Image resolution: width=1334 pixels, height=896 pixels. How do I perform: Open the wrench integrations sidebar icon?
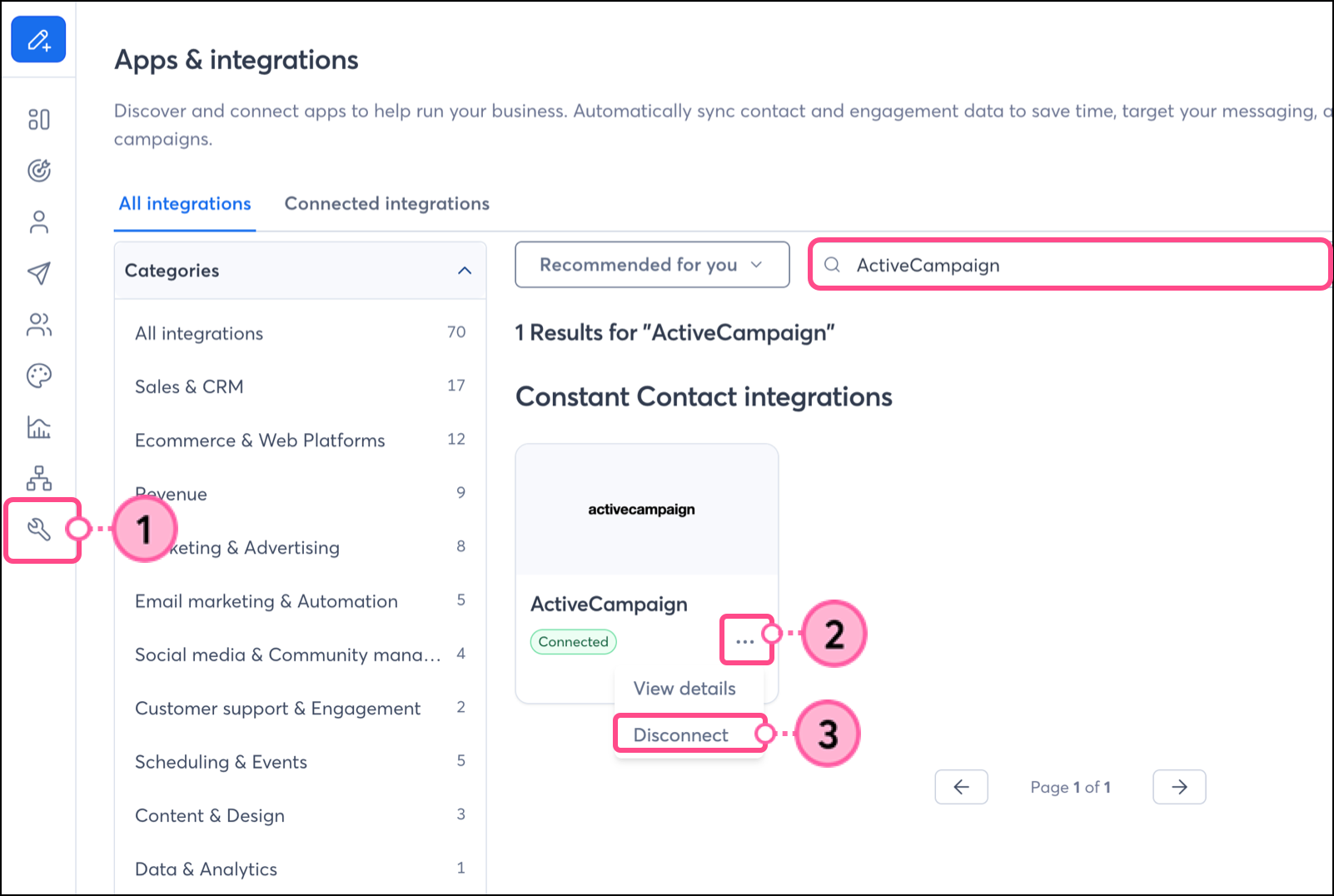[38, 530]
